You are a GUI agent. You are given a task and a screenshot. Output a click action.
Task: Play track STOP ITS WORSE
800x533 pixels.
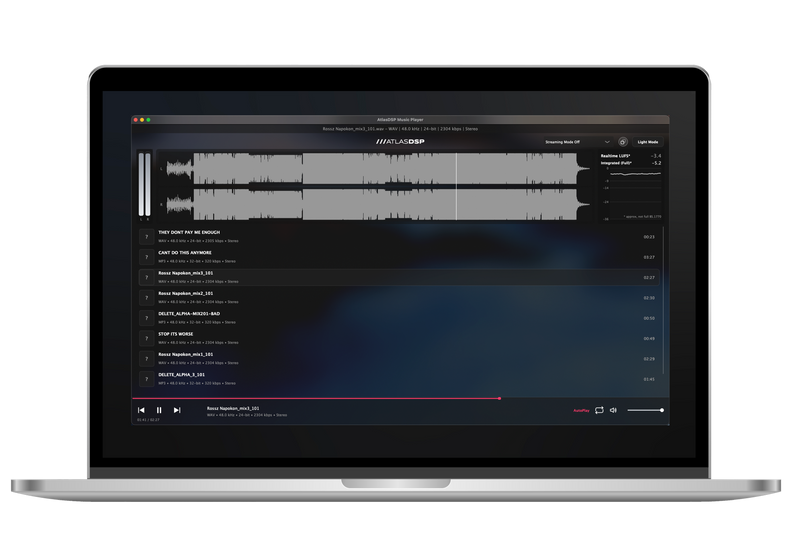tap(399, 339)
